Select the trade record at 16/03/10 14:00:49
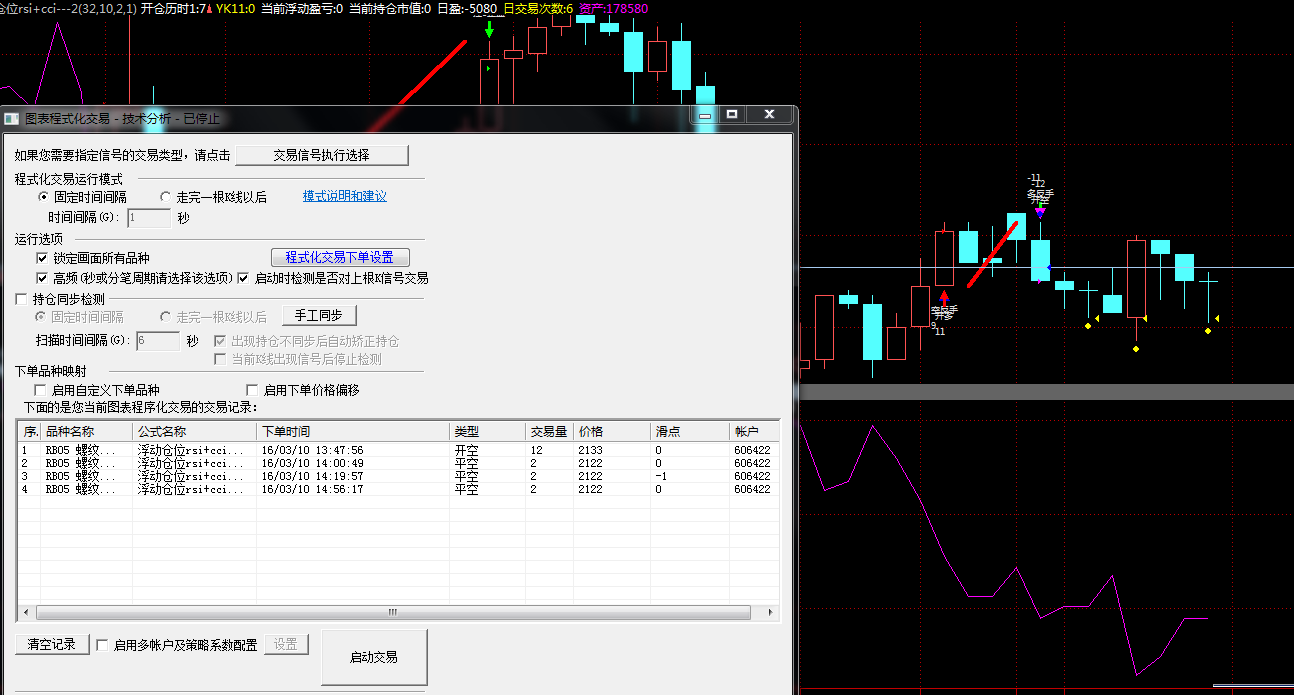The height and width of the screenshot is (695, 1294). (x=399, y=463)
